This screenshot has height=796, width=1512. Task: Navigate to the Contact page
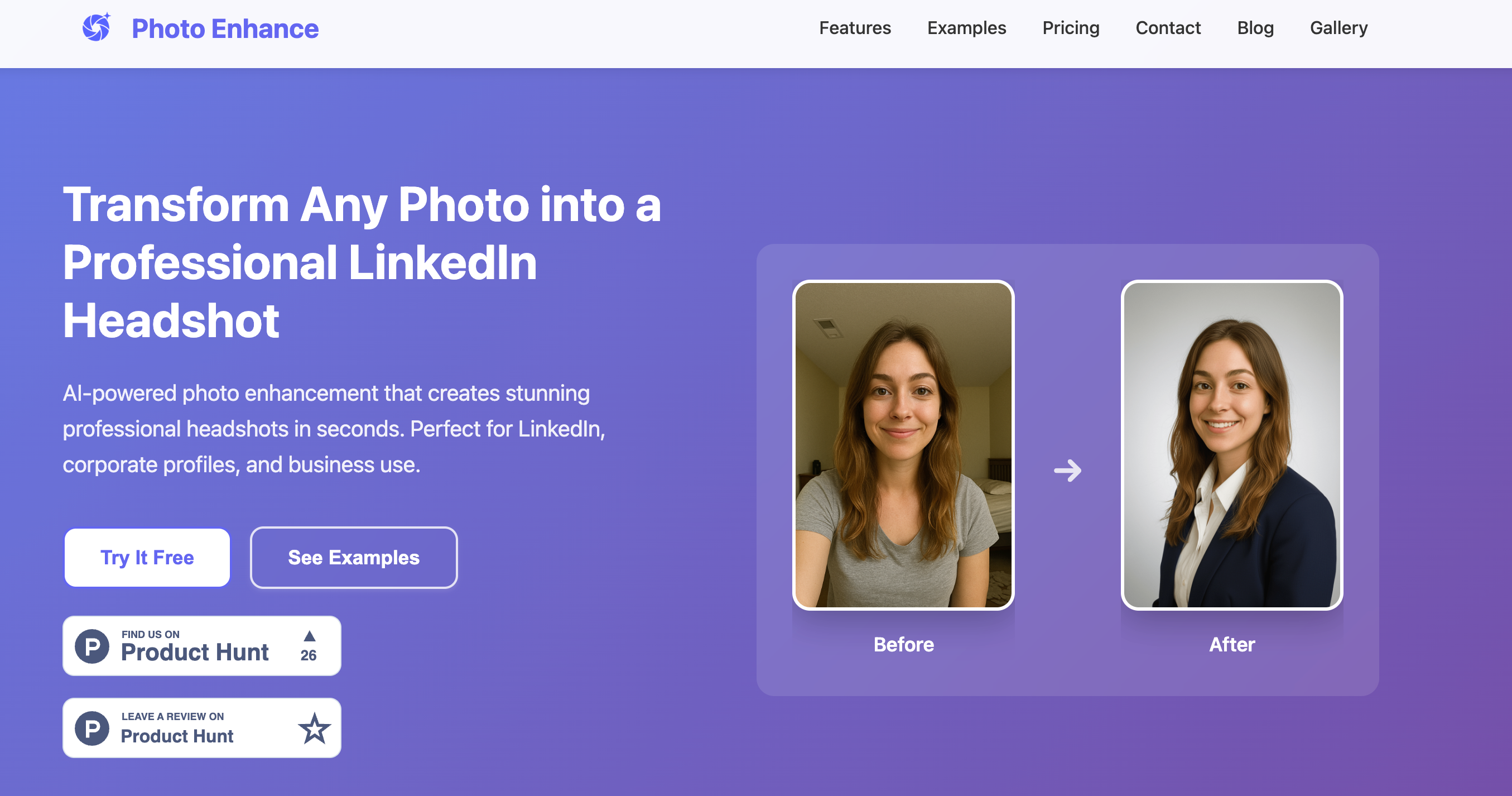tap(1167, 27)
